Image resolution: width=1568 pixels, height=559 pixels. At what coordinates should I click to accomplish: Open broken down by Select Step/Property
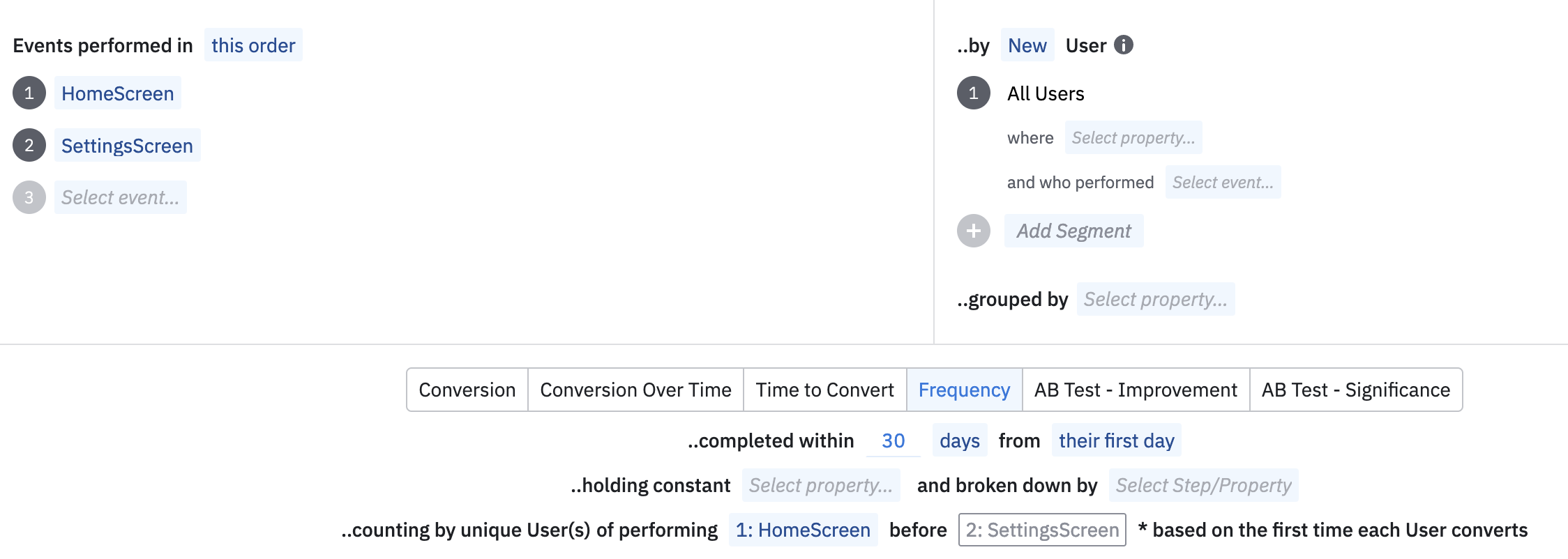(x=1203, y=485)
